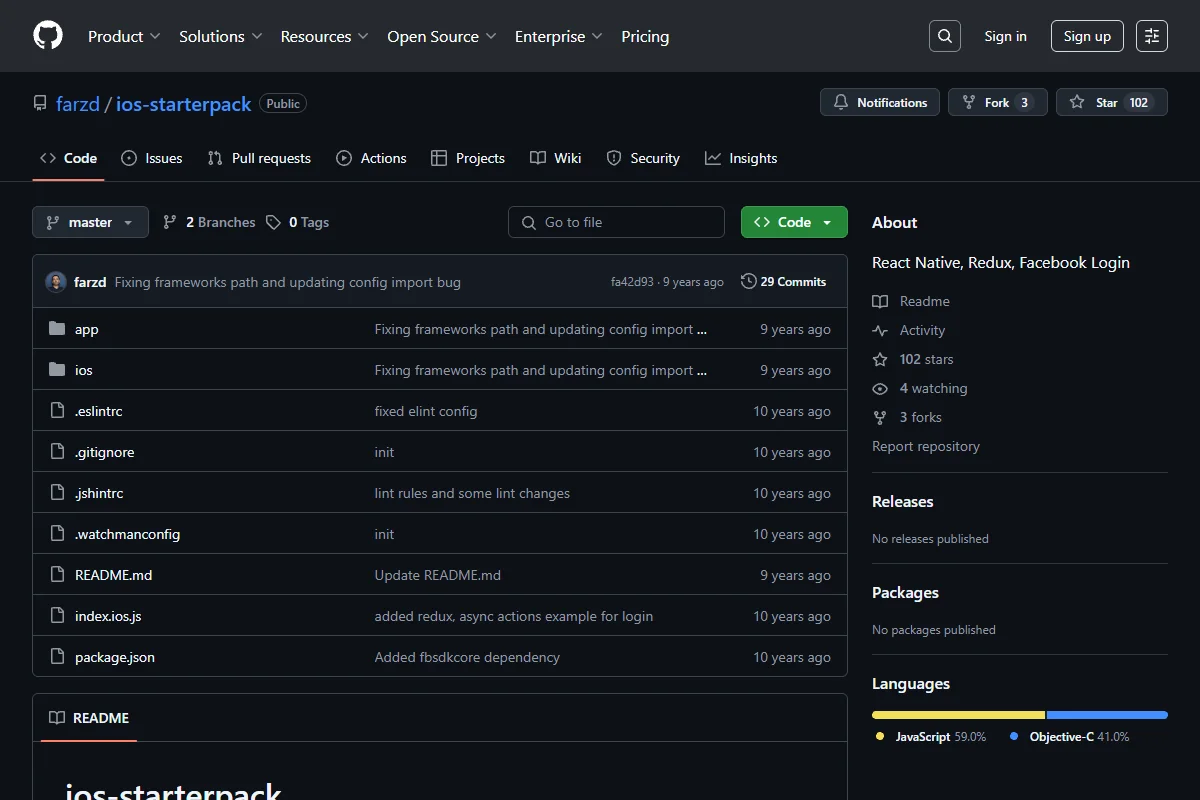Click farzd's avatar in latest commit
The width and height of the screenshot is (1200, 800).
point(56,282)
